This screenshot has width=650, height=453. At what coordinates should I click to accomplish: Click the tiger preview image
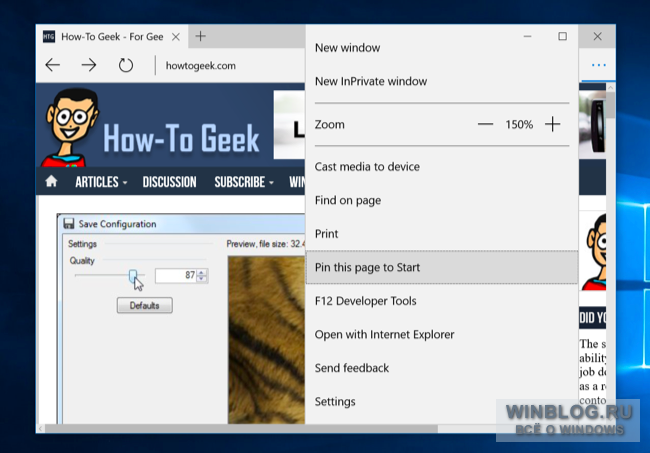pos(267,340)
